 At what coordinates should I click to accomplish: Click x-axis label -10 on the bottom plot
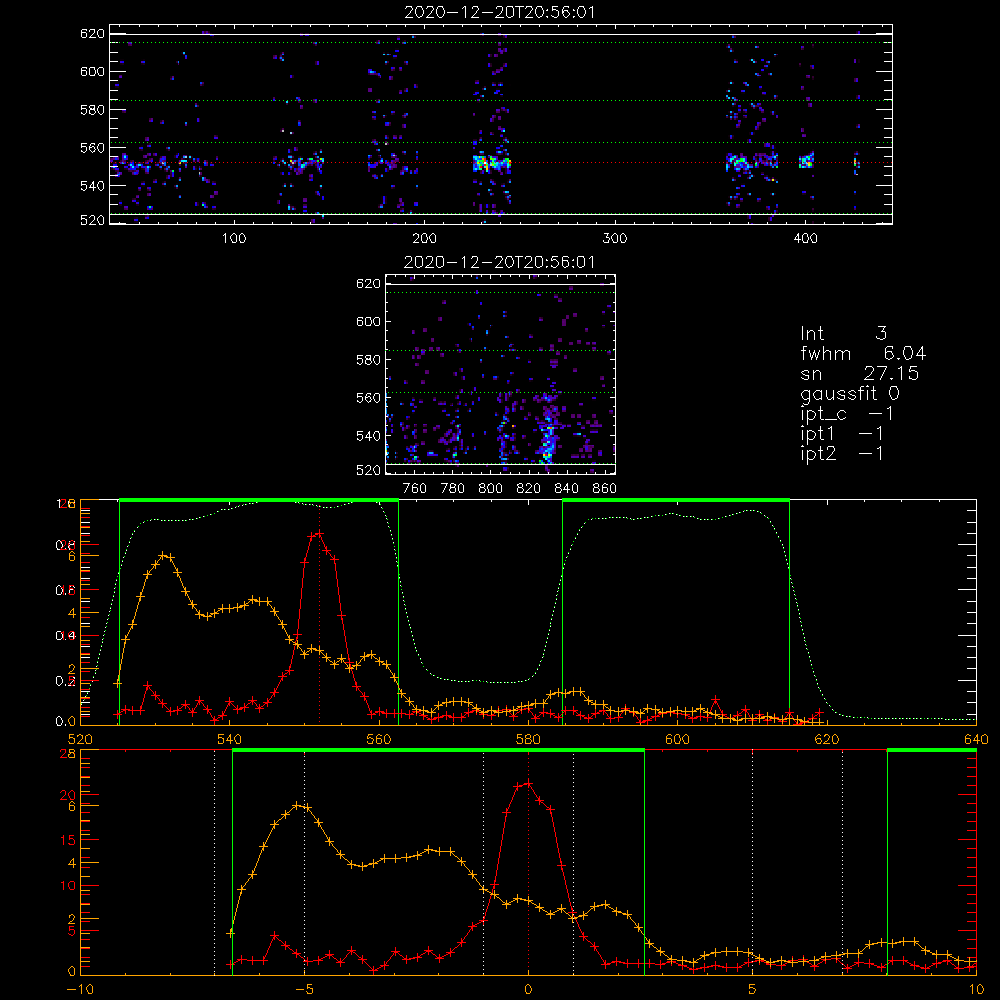point(80,989)
